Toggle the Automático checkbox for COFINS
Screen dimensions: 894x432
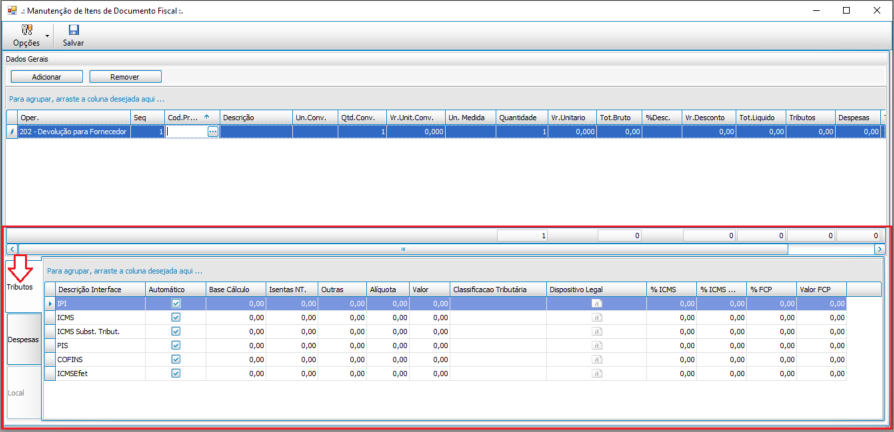176,359
